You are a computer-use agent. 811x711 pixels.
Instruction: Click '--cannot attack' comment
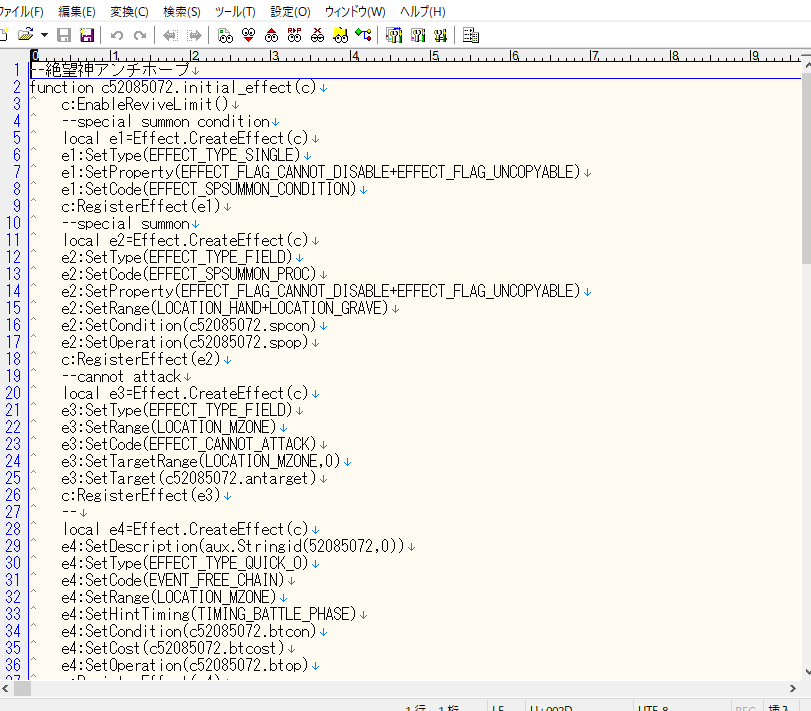pyautogui.click(x=121, y=376)
